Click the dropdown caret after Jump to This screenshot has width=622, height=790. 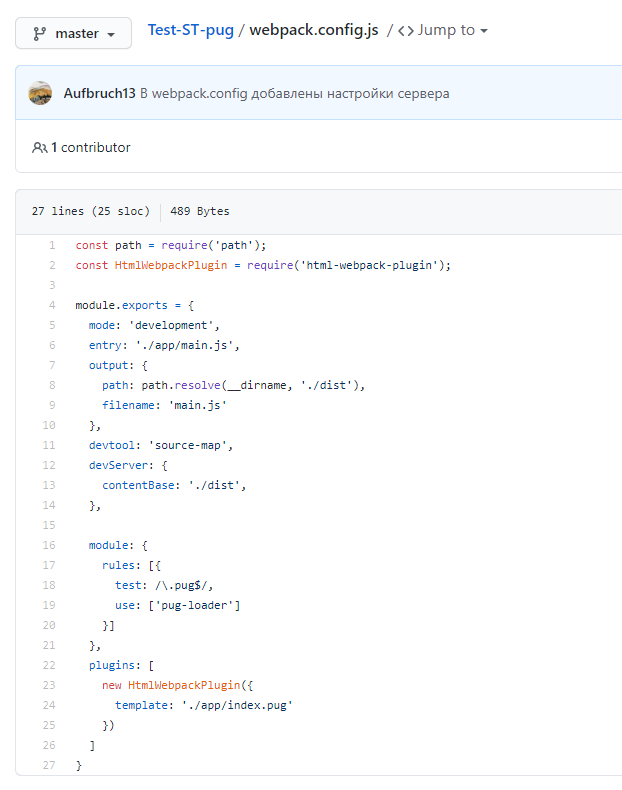point(484,31)
